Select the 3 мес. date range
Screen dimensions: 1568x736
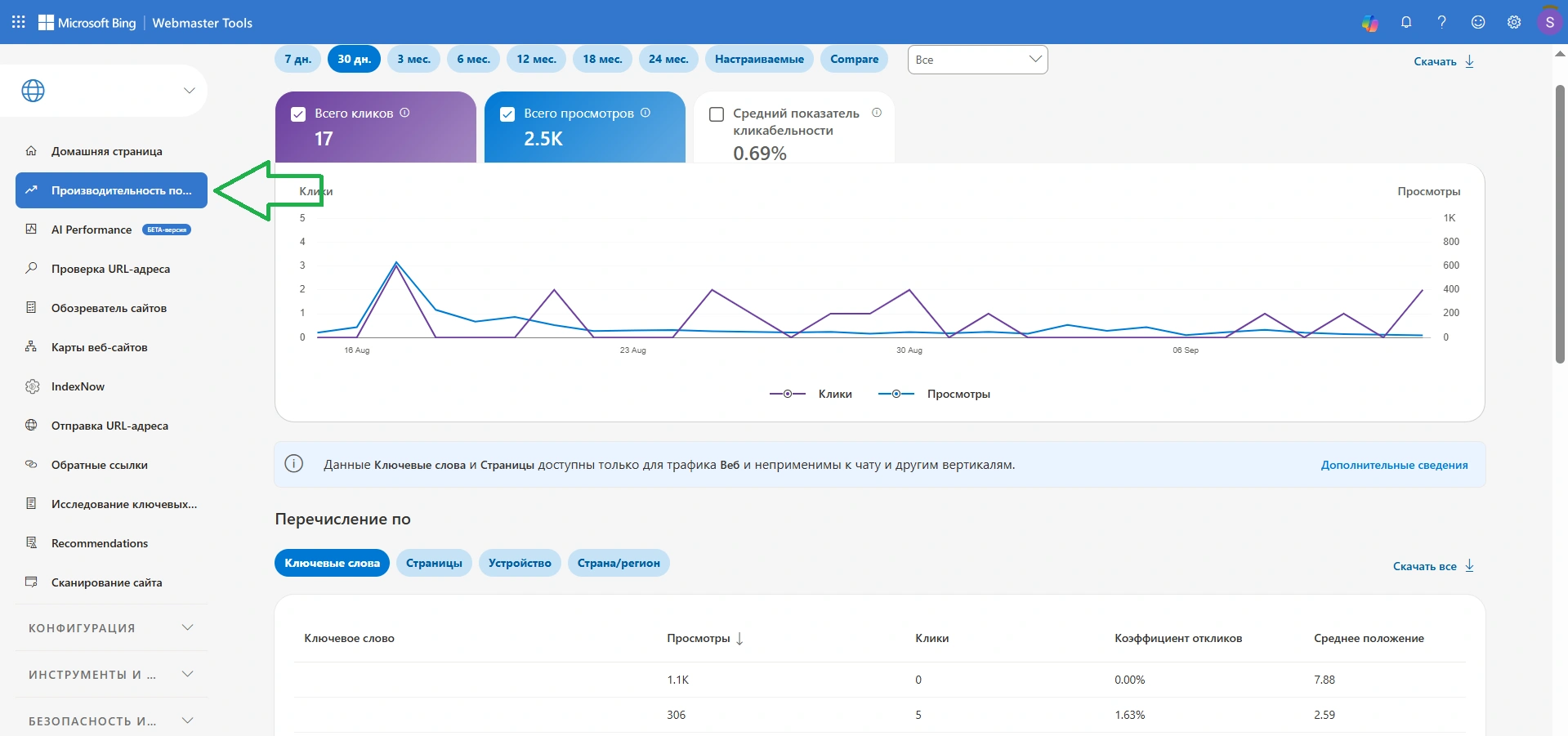click(x=414, y=59)
